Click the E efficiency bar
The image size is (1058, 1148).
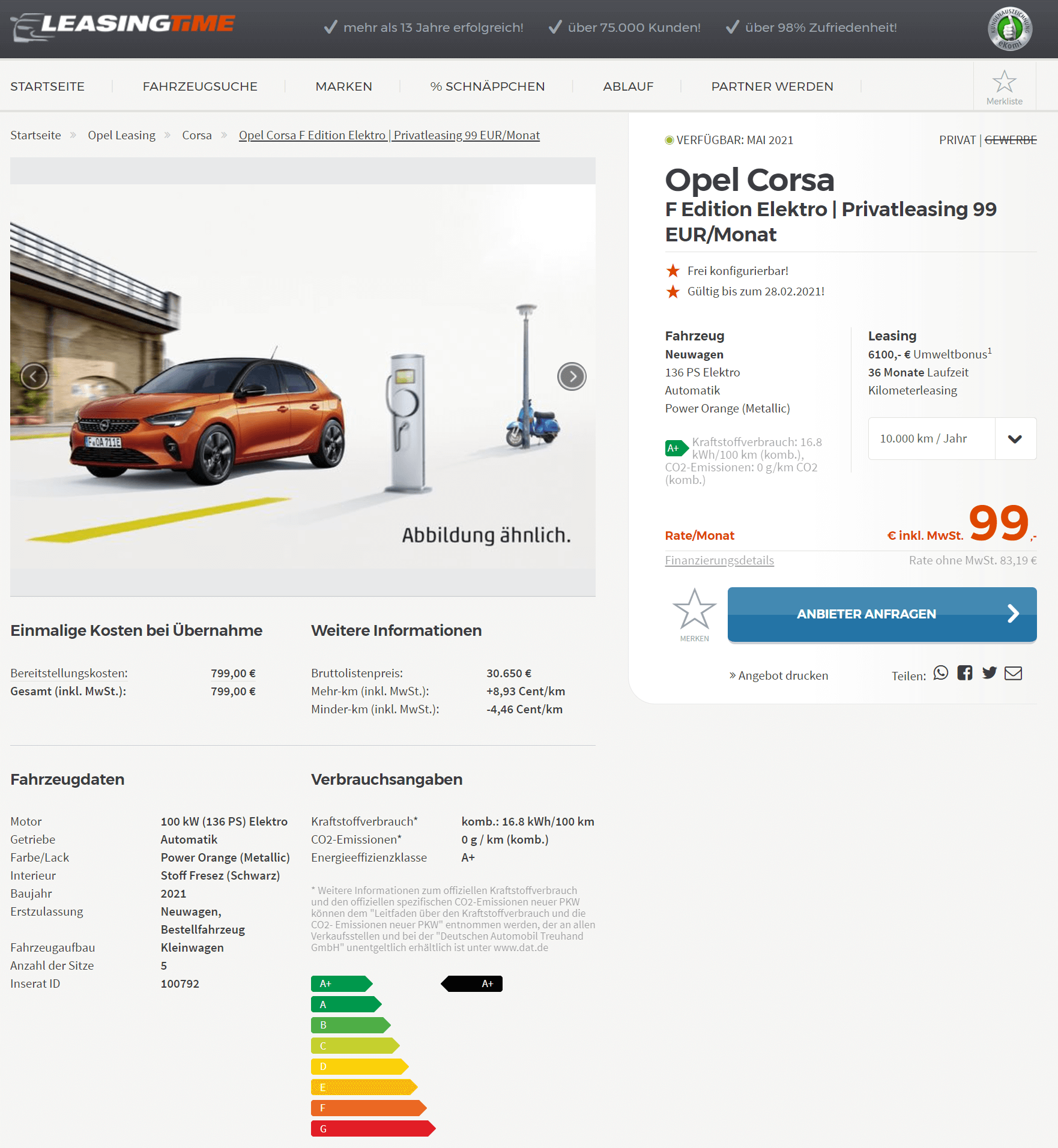pos(364,1087)
